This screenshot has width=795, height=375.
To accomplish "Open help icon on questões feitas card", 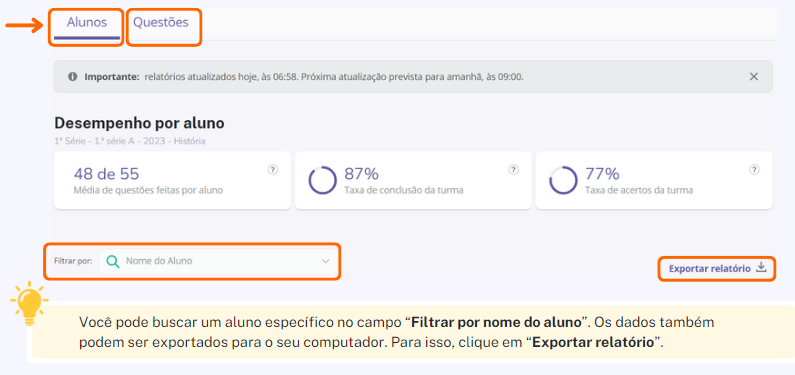I will pos(273,170).
